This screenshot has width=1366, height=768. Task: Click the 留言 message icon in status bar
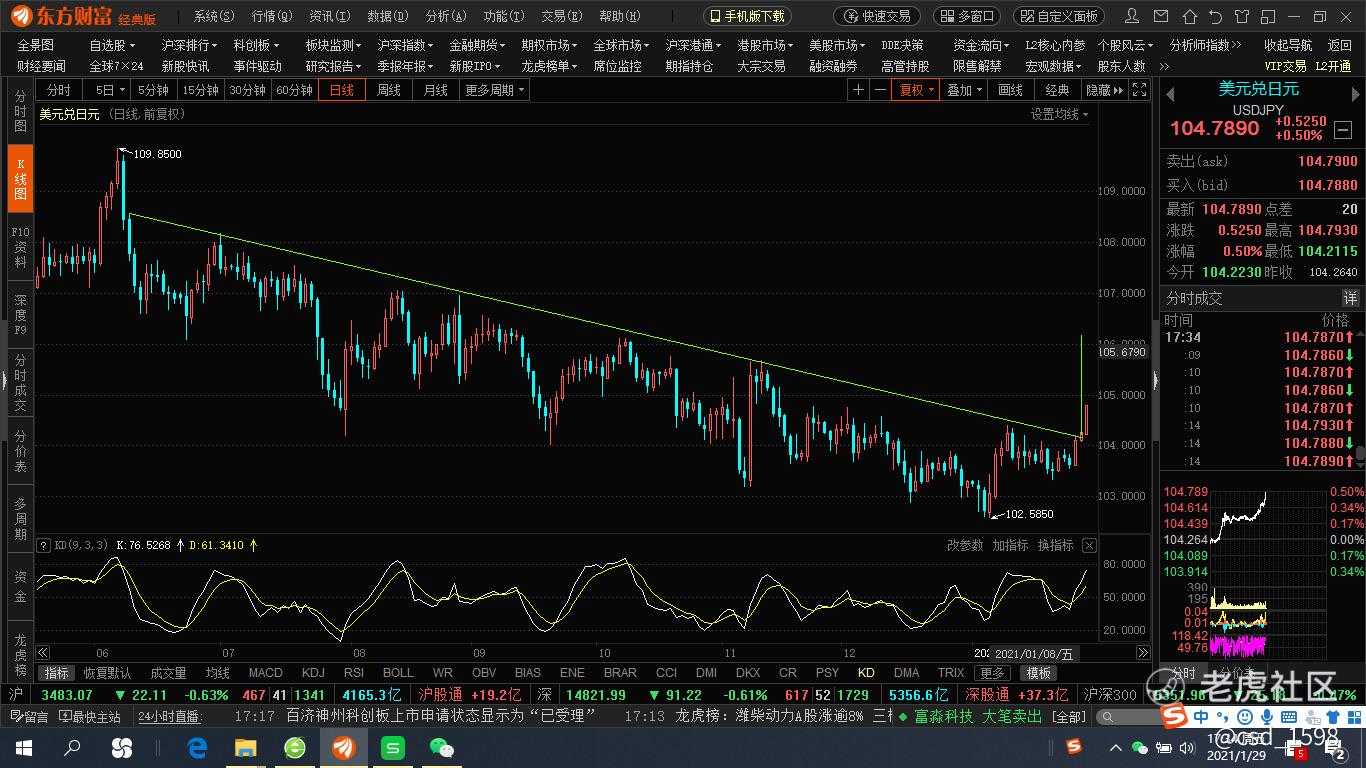(x=28, y=717)
